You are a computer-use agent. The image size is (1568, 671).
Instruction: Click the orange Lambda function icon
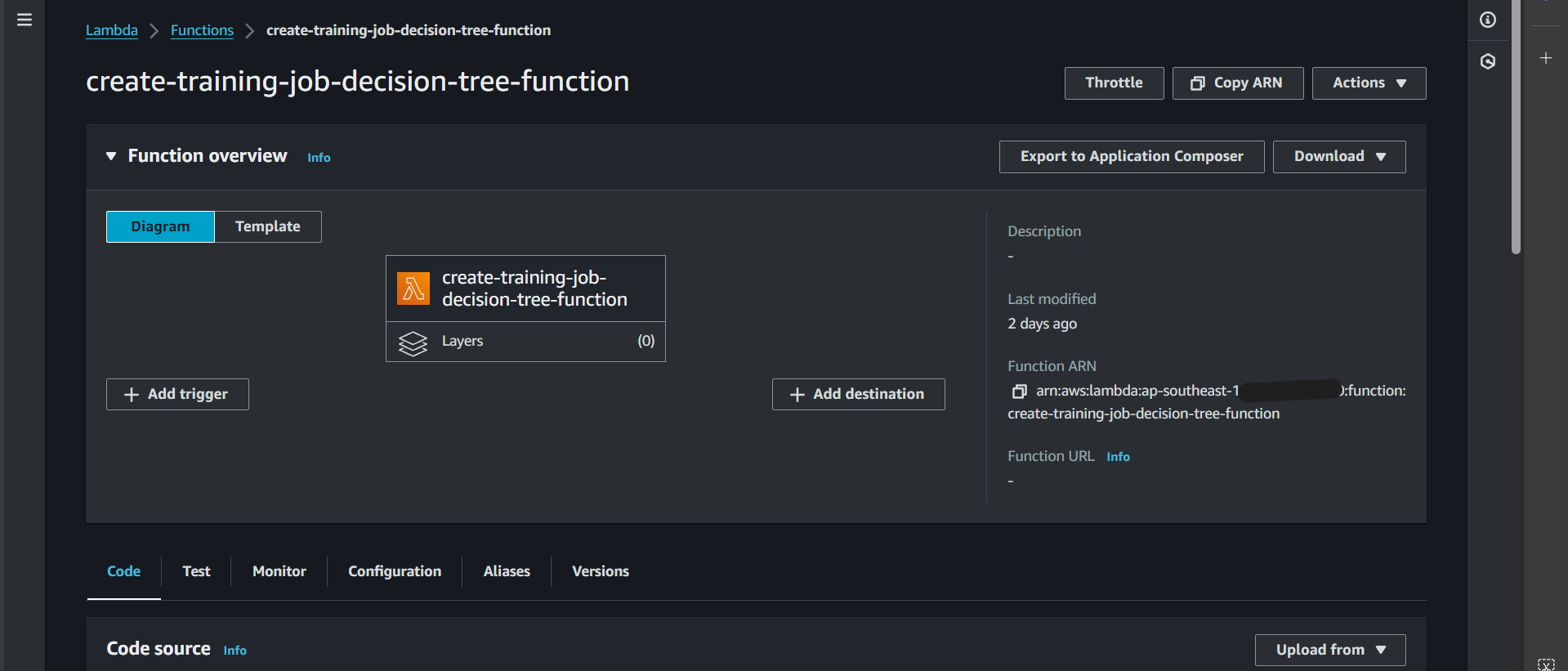[413, 289]
